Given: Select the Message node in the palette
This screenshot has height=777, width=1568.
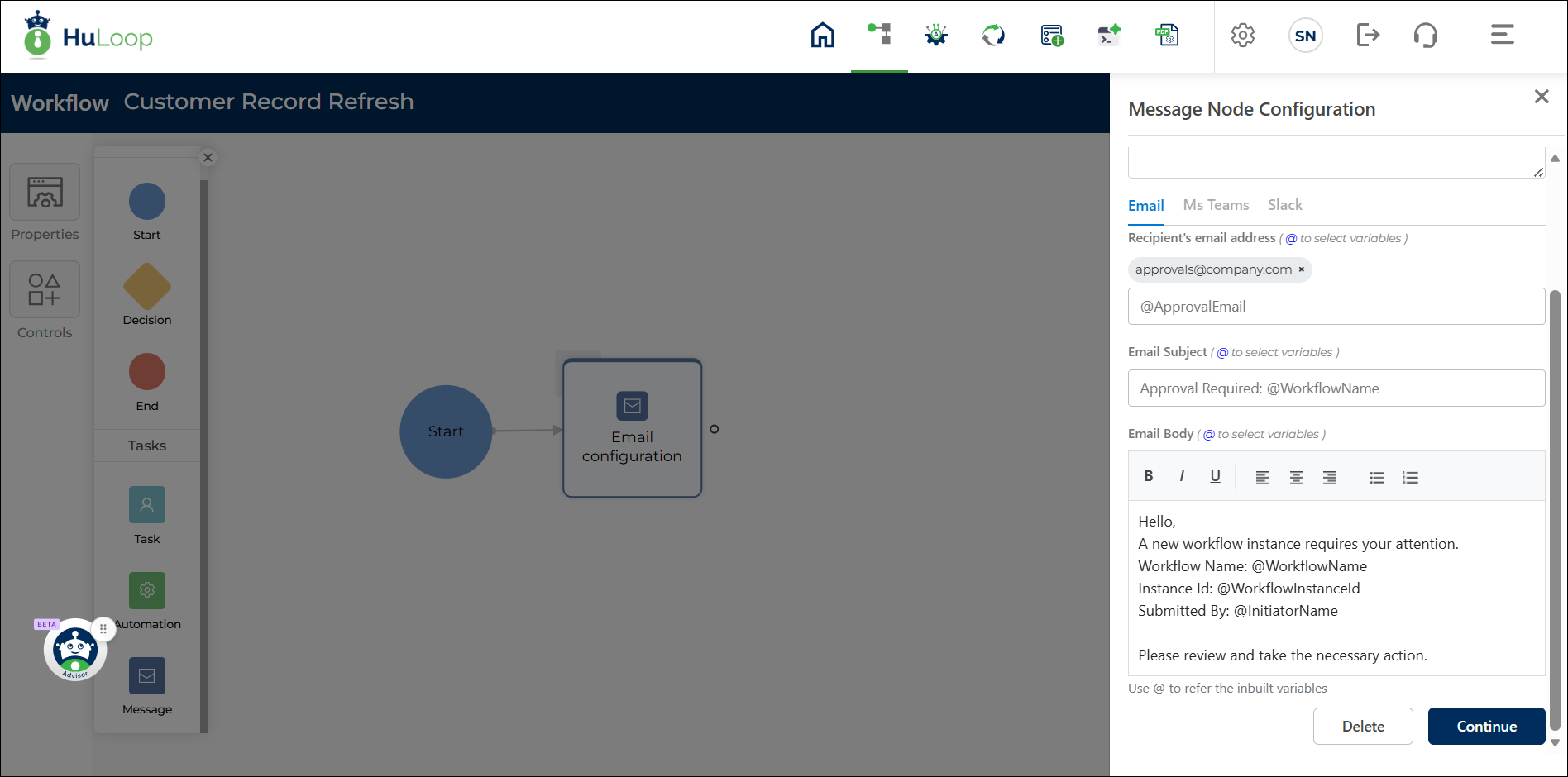Looking at the screenshot, I should [x=147, y=675].
